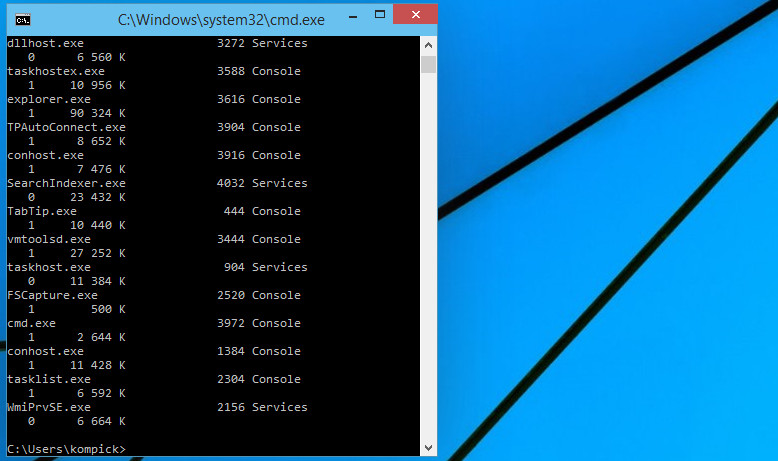Click PID 2156 Services entry
This screenshot has width=778, height=461.
coord(262,407)
